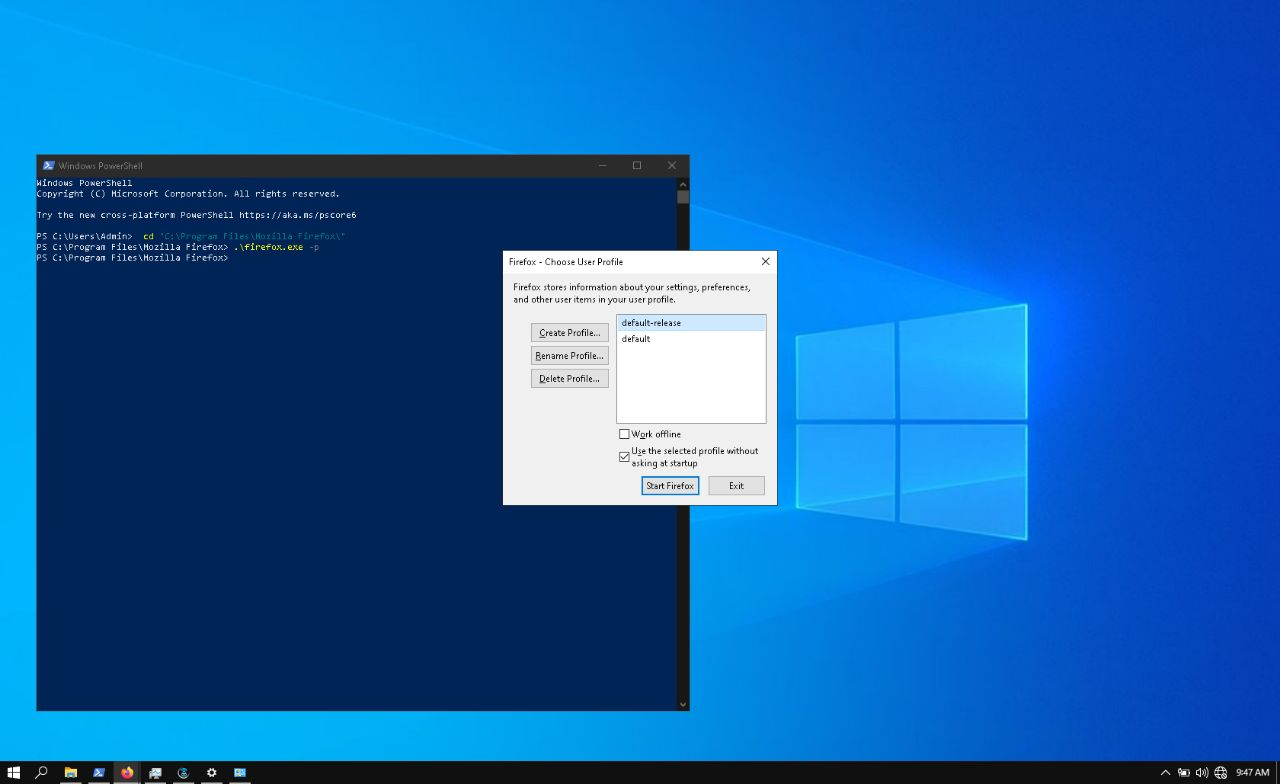1280x784 pixels.
Task: Click the Create Profile button
Action: (x=569, y=333)
